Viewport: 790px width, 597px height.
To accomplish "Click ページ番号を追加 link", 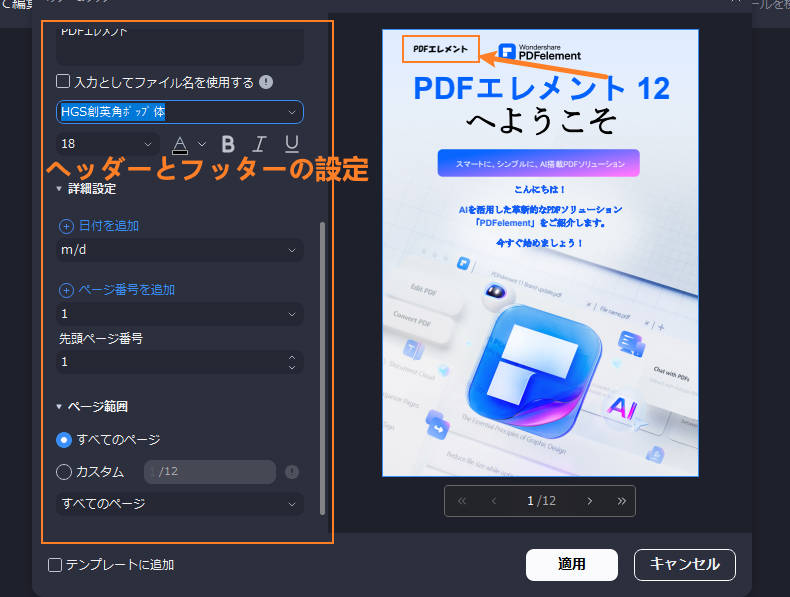I will coord(127,290).
